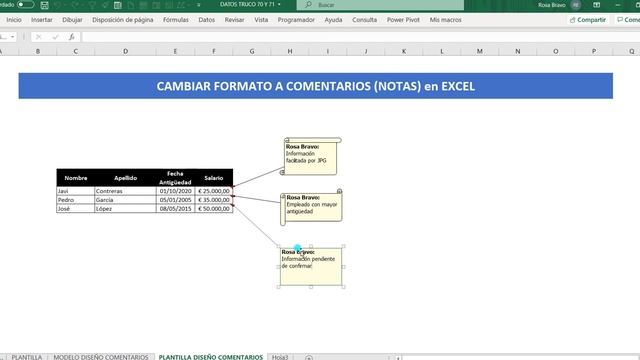Switch to the Hoja3 sheet tab
Screen dimensions: 640x360
coord(280,357)
